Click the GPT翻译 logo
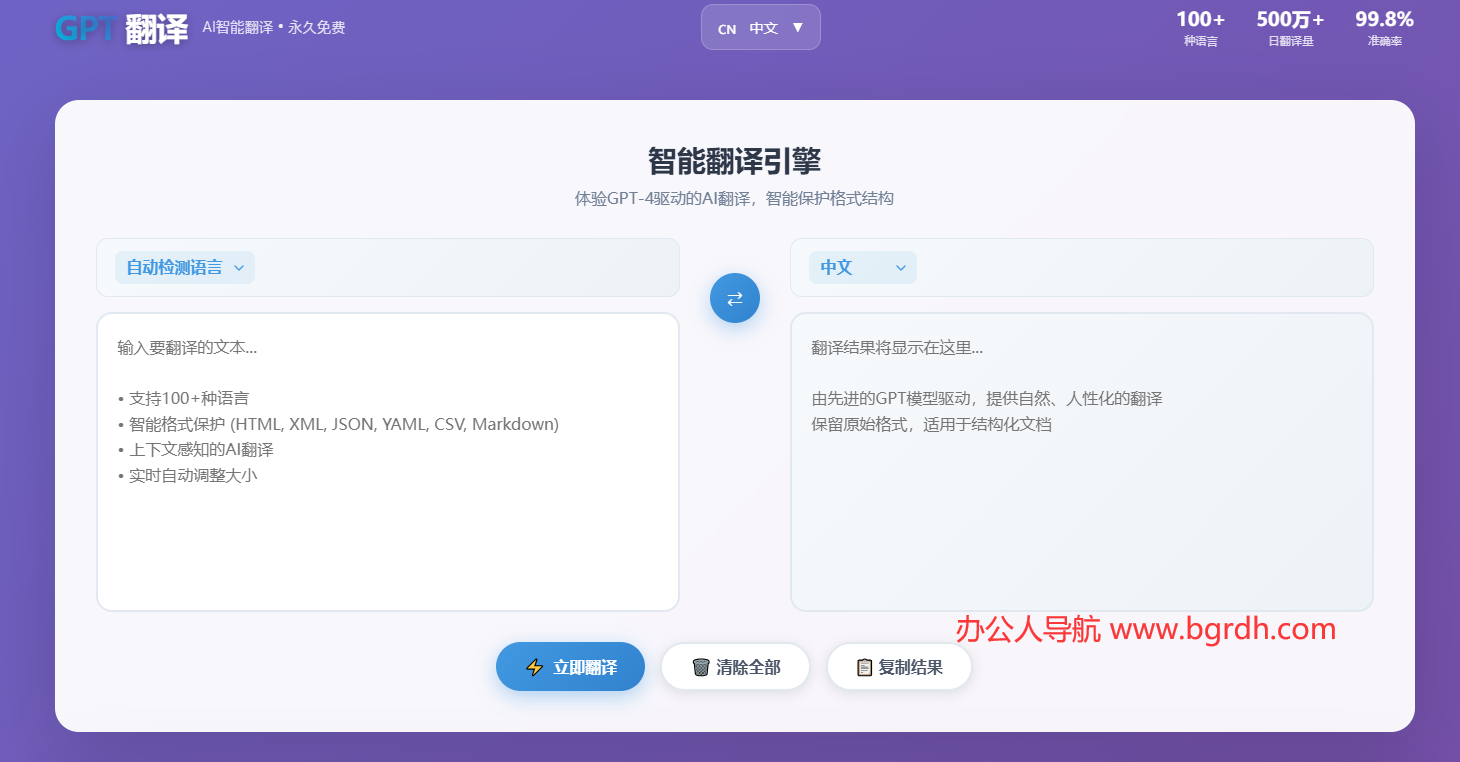This screenshot has height=762, width=1460. tap(120, 27)
